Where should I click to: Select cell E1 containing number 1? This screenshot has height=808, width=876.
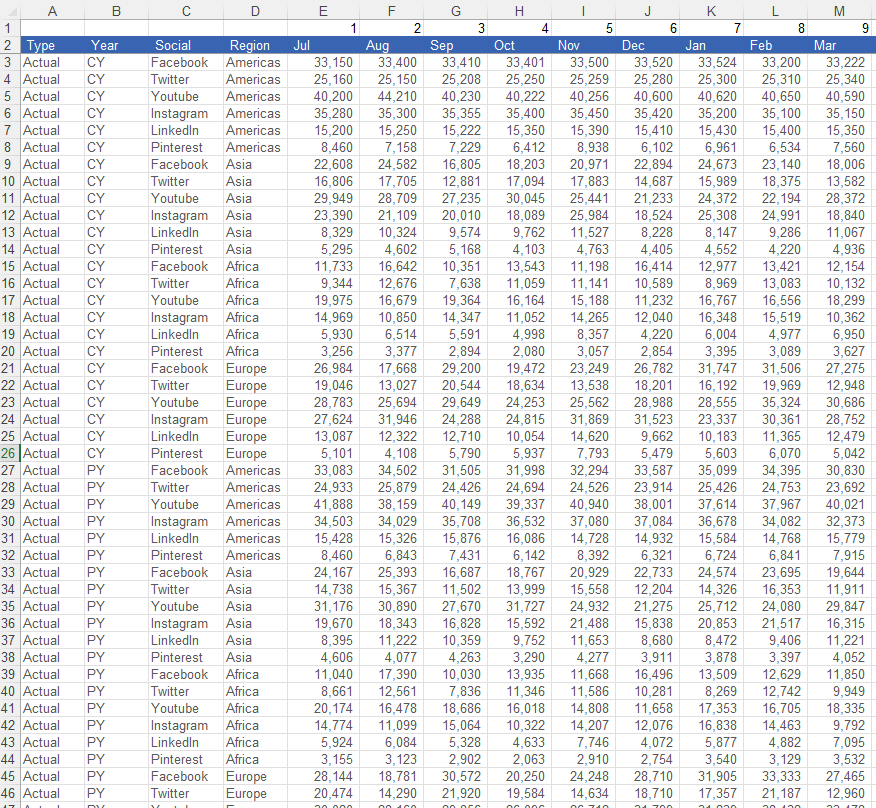point(323,28)
